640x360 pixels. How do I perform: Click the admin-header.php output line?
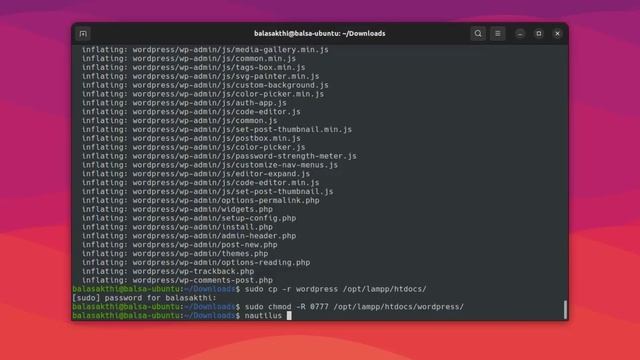189,236
